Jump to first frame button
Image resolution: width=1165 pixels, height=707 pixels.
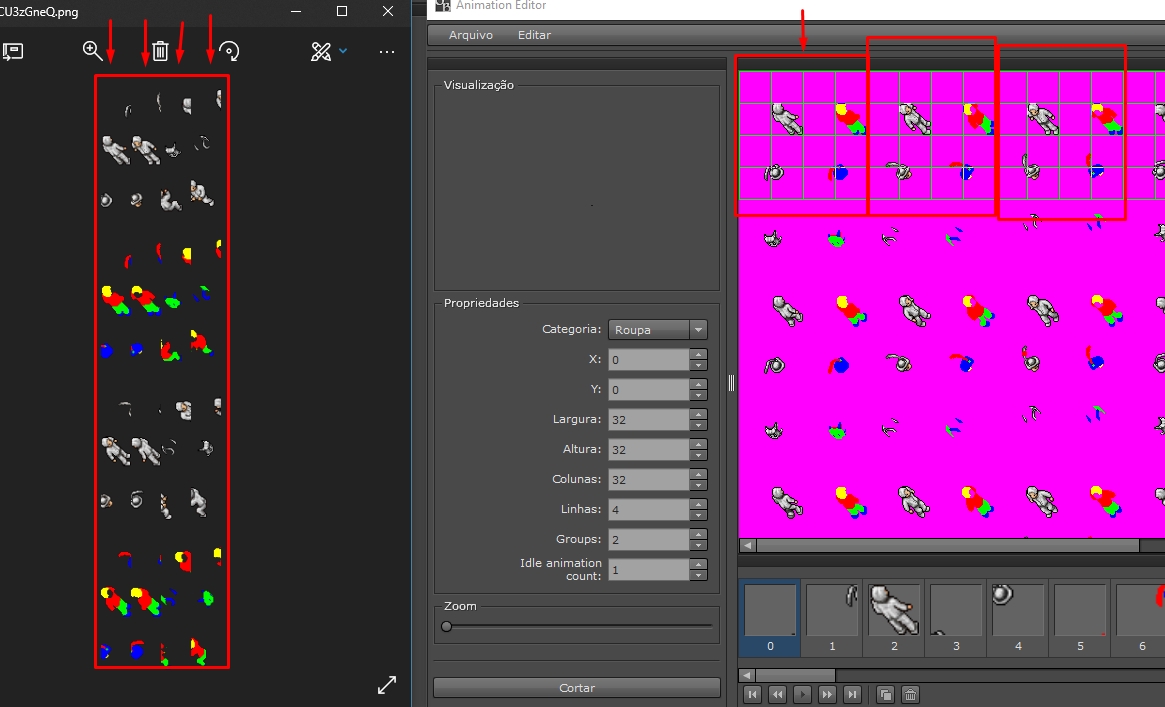pyautogui.click(x=753, y=694)
